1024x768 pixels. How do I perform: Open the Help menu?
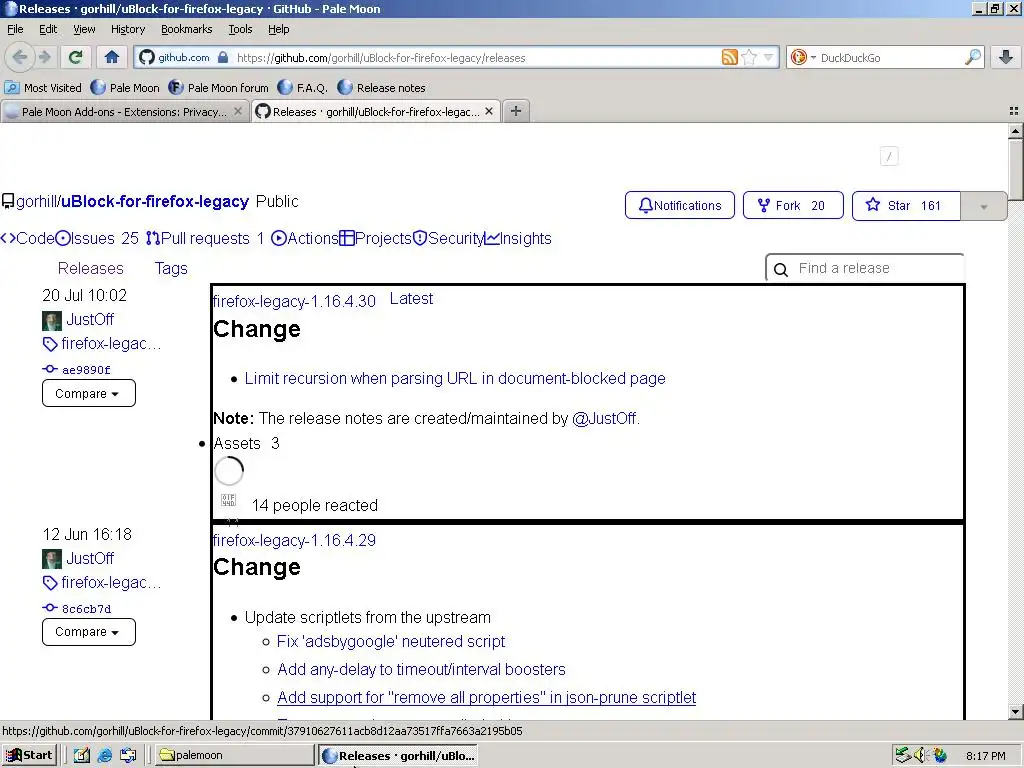[279, 29]
